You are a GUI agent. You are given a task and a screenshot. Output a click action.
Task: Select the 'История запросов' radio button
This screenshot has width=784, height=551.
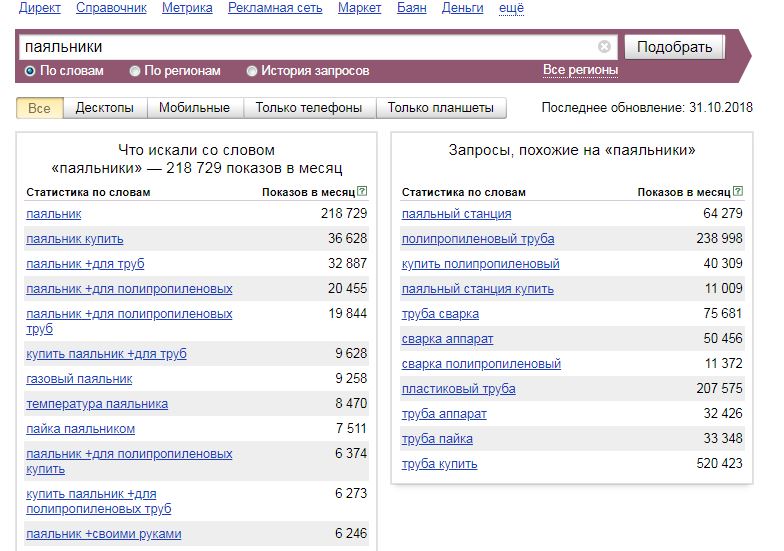click(252, 71)
